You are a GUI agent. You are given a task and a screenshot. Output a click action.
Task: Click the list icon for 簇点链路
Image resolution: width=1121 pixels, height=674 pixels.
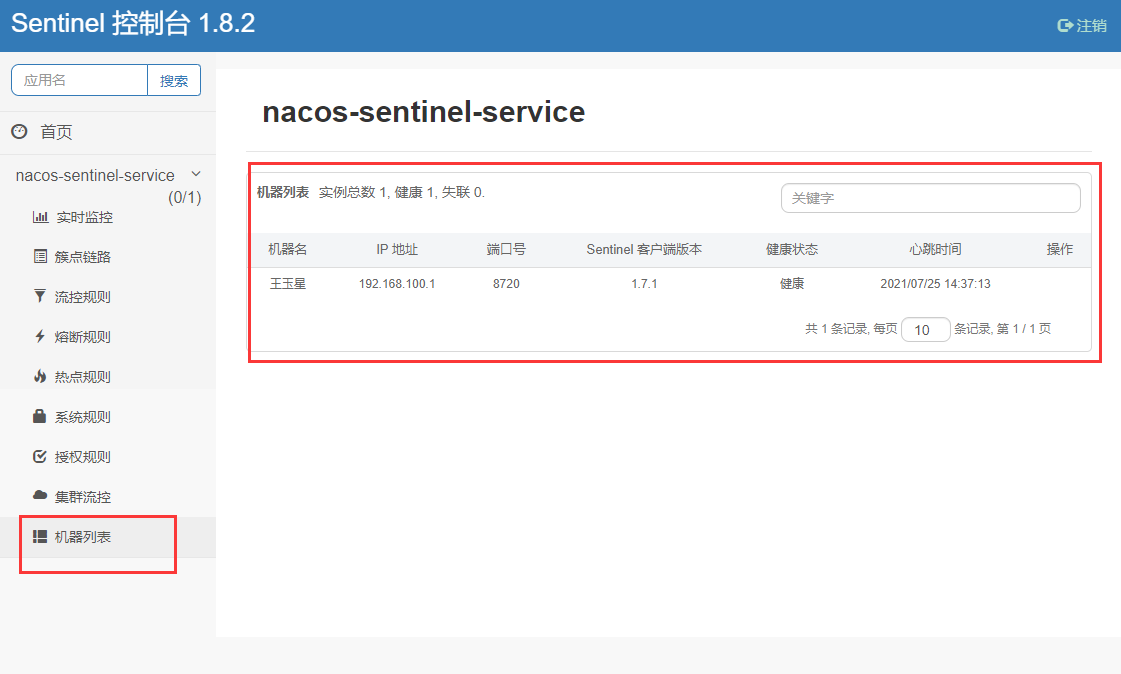click(x=40, y=257)
